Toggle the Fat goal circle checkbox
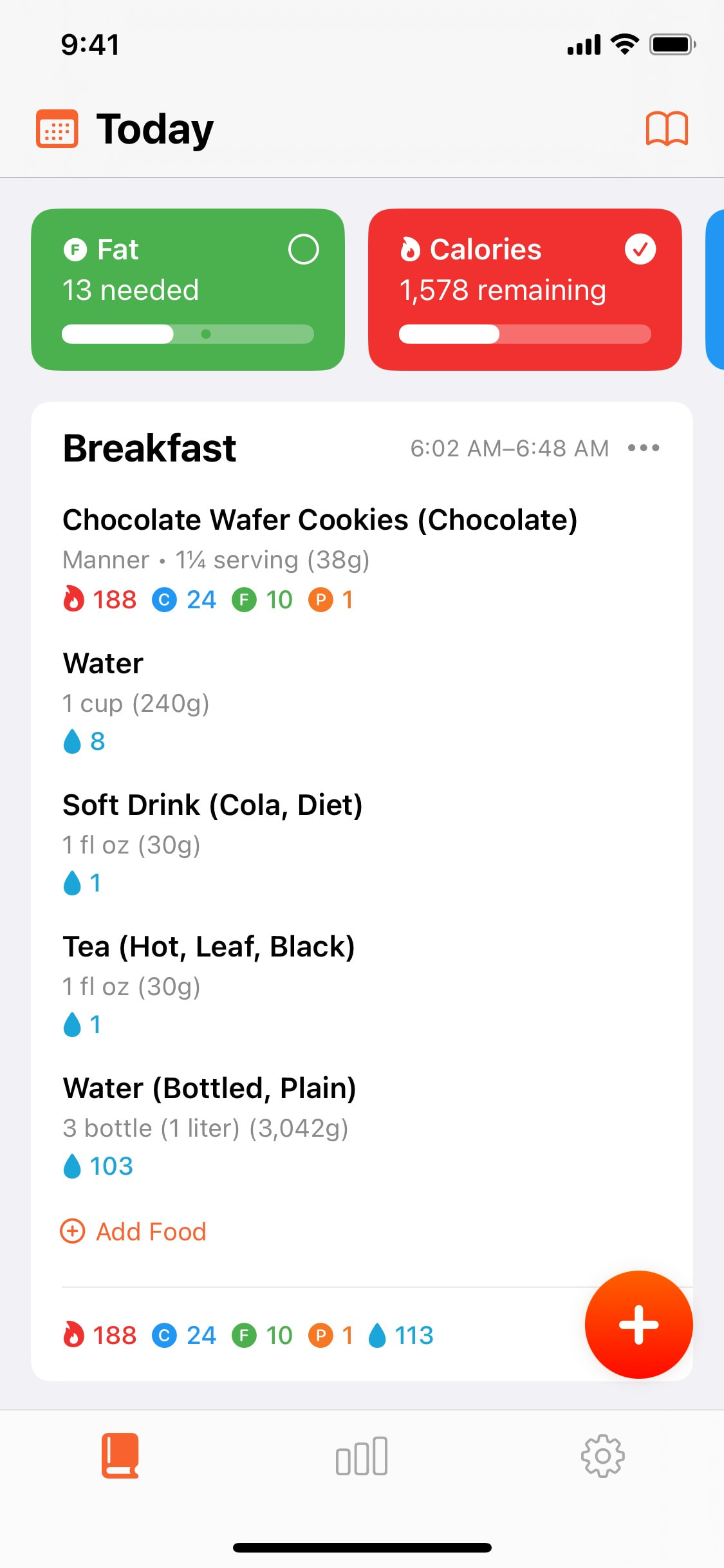 [x=303, y=250]
